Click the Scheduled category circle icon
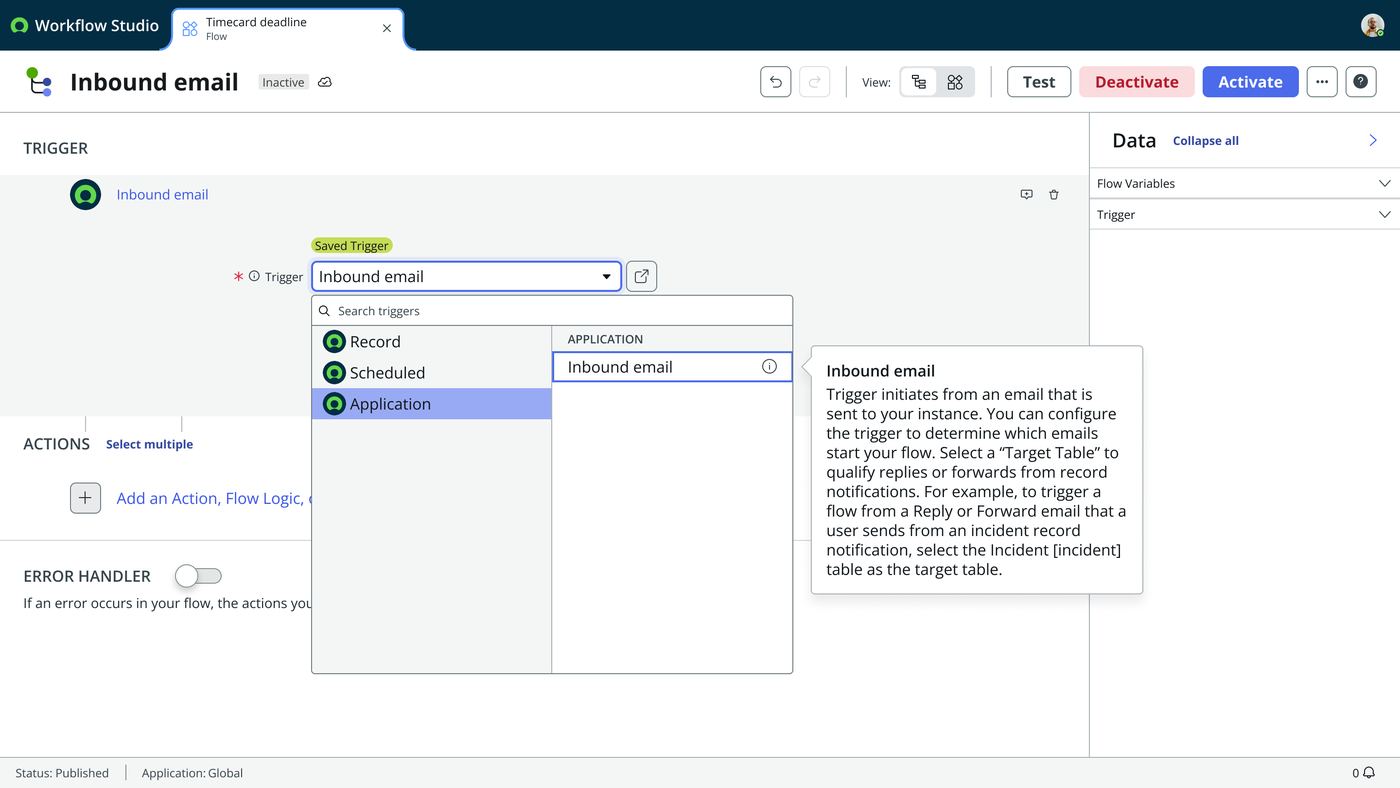1400x788 pixels. coord(334,373)
